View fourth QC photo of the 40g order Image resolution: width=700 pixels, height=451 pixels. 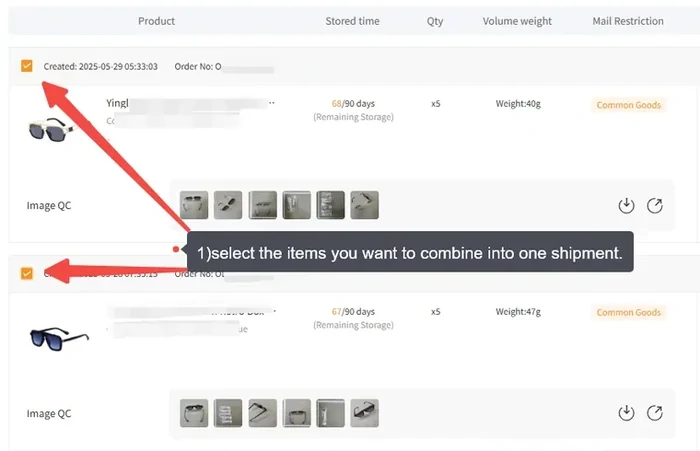click(x=296, y=205)
